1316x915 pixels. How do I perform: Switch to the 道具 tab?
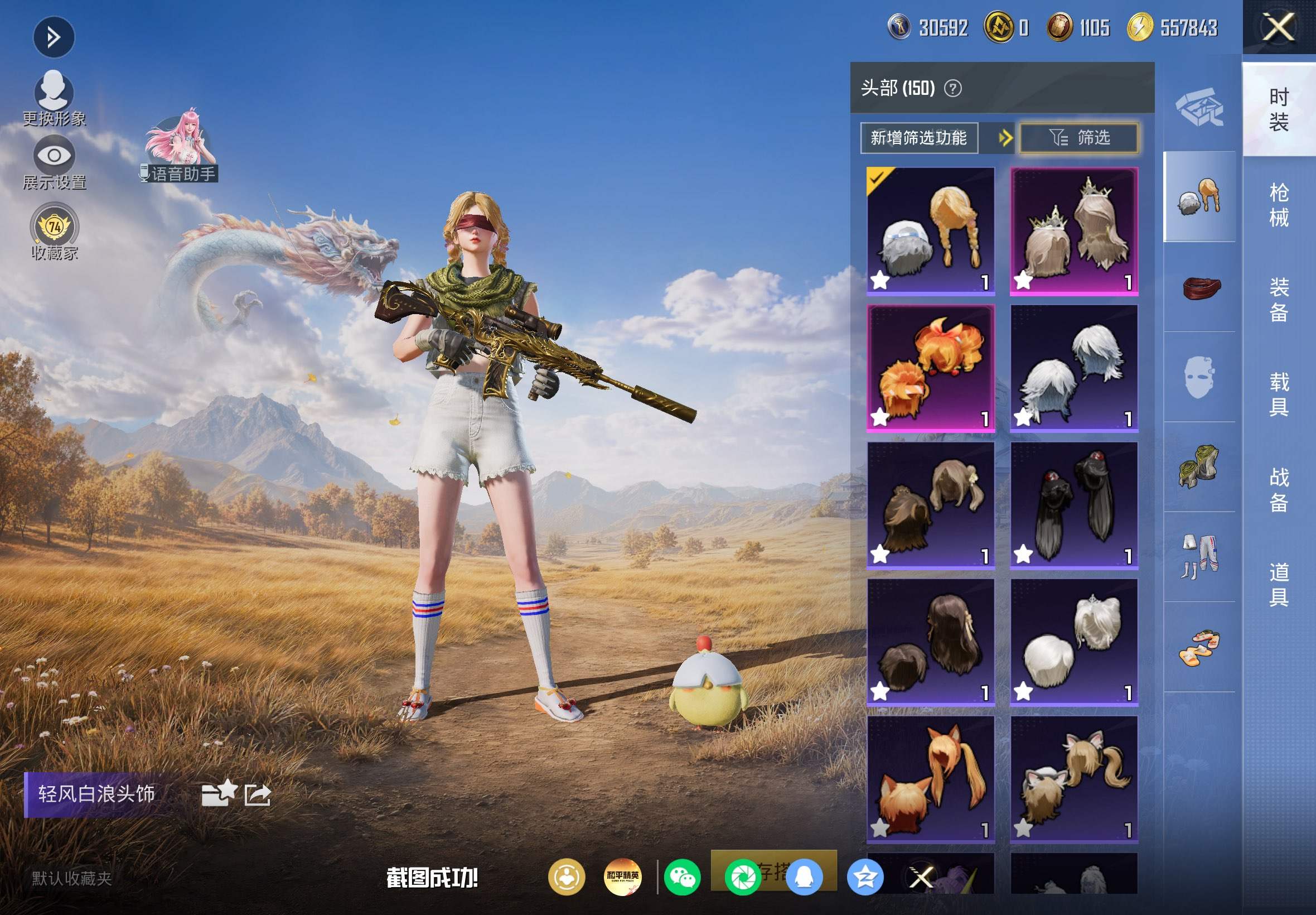tap(1279, 585)
